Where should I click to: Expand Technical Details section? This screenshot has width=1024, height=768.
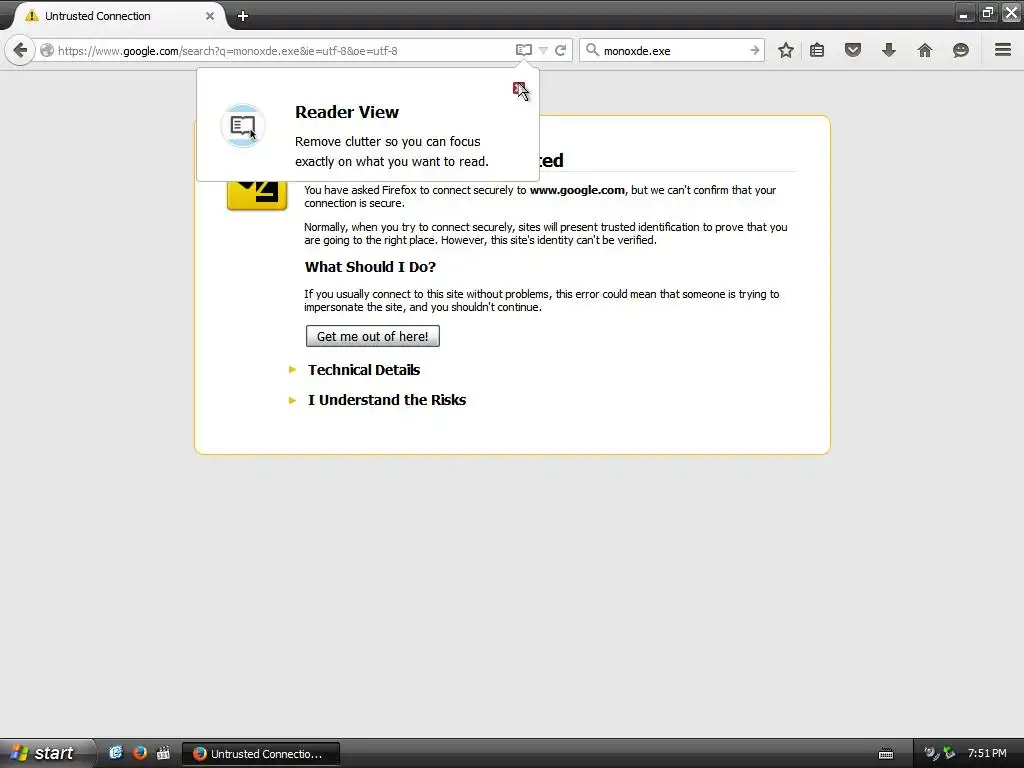coord(364,370)
